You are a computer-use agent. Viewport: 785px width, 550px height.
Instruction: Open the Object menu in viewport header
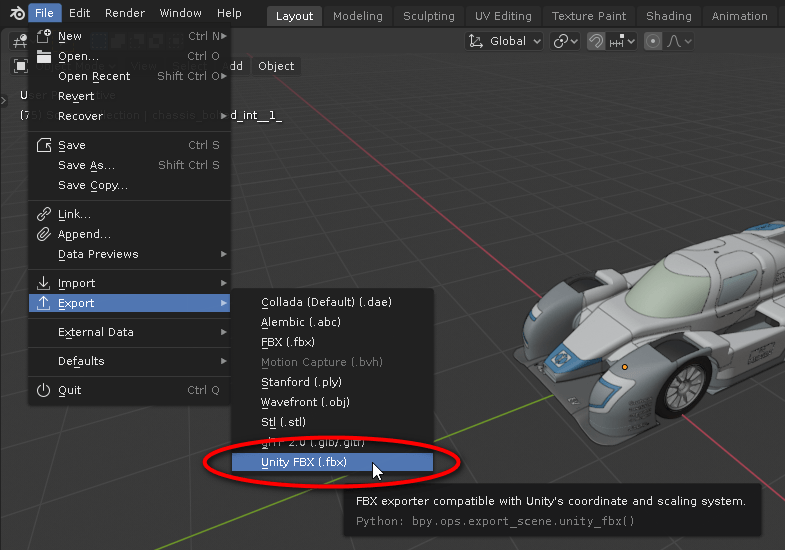[276, 66]
